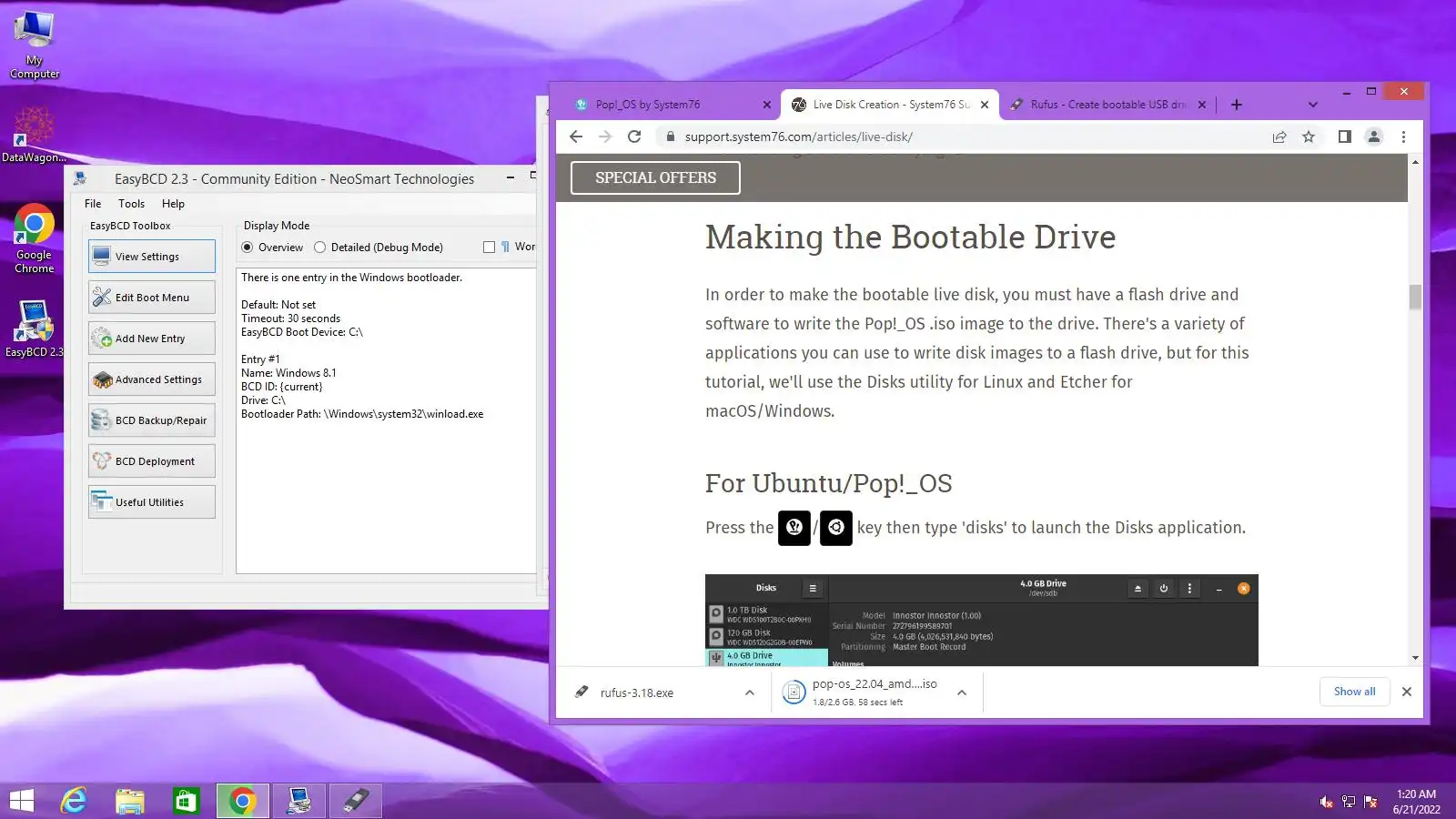The image size is (1456, 819).
Task: Switch to Pop!_OS by System76 tab
Action: pyautogui.click(x=672, y=105)
